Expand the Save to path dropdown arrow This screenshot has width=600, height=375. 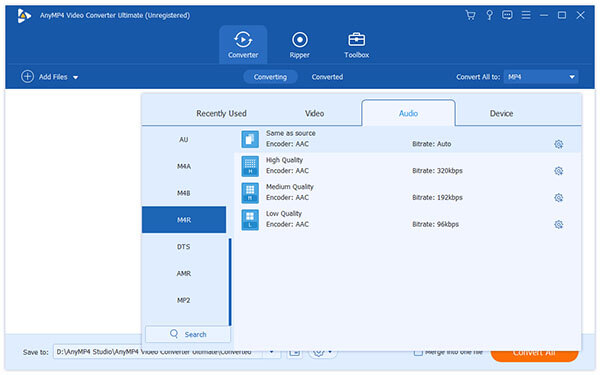tap(271, 352)
